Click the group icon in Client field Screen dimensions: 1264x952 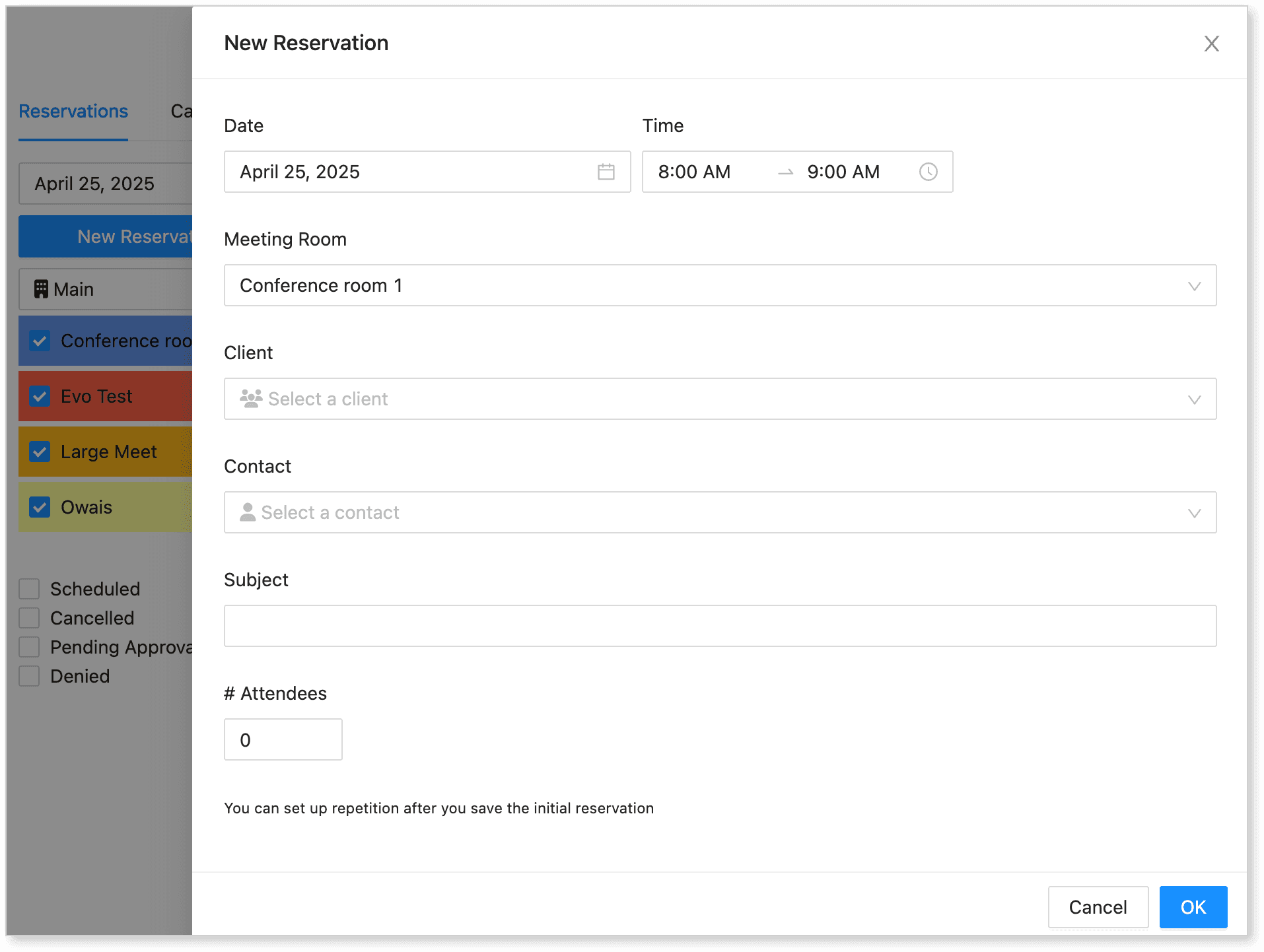[251, 399]
